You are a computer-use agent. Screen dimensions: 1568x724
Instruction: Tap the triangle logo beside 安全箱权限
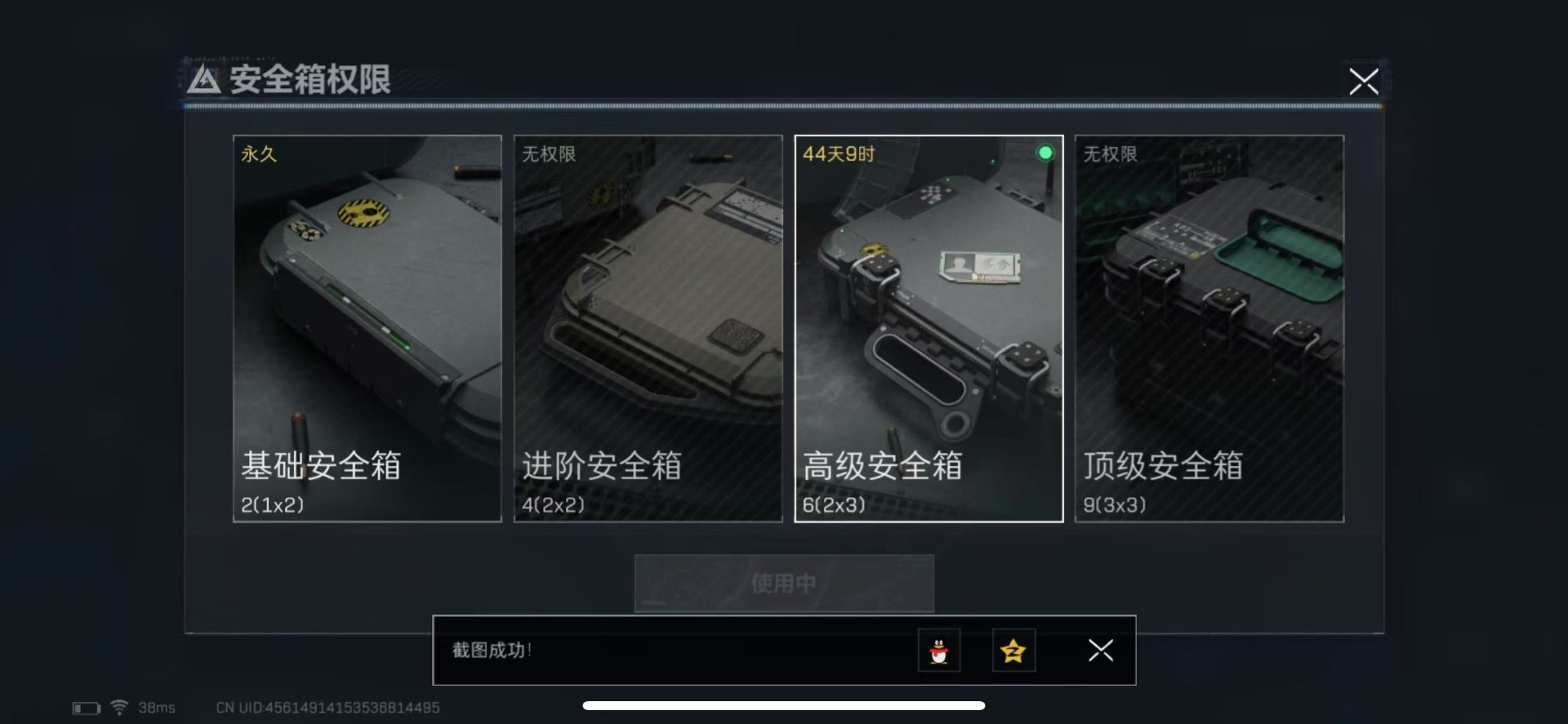203,80
